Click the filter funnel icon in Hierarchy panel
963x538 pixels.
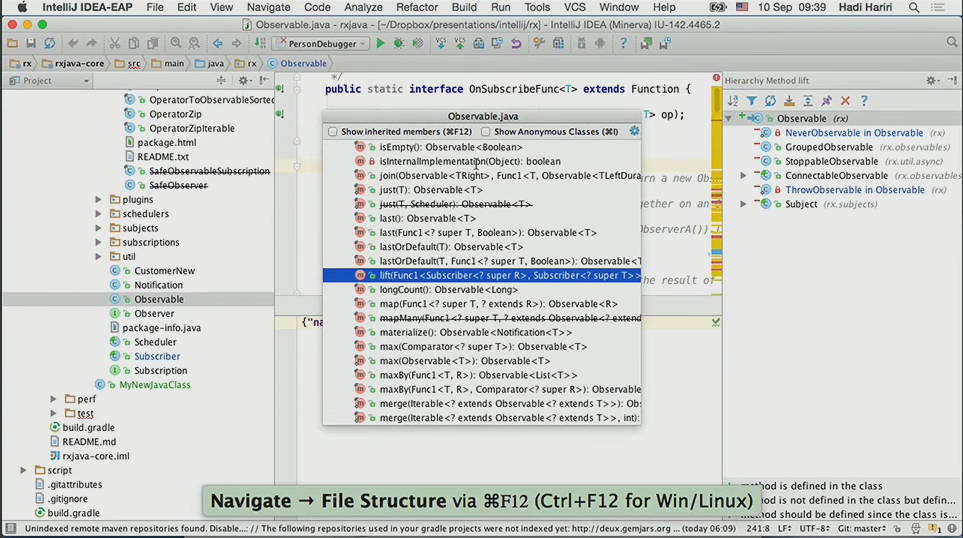(751, 101)
